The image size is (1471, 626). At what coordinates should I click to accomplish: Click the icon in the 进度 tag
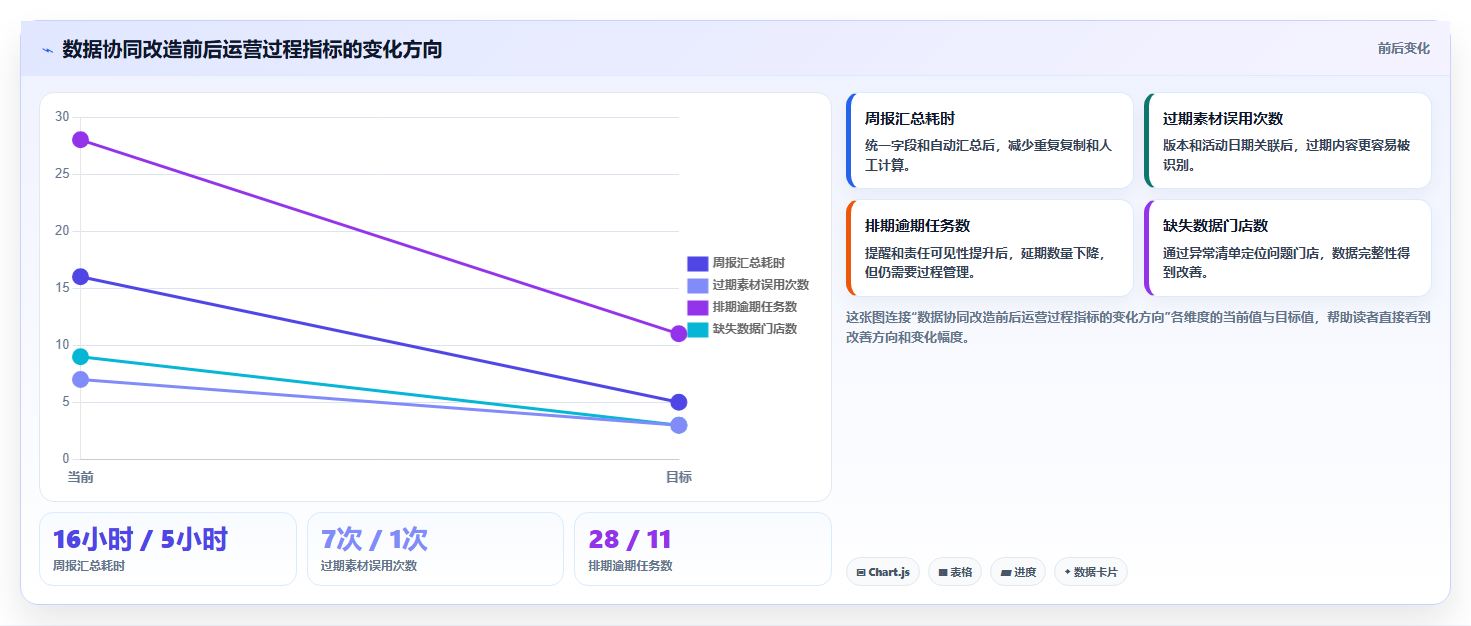[x=1006, y=573]
